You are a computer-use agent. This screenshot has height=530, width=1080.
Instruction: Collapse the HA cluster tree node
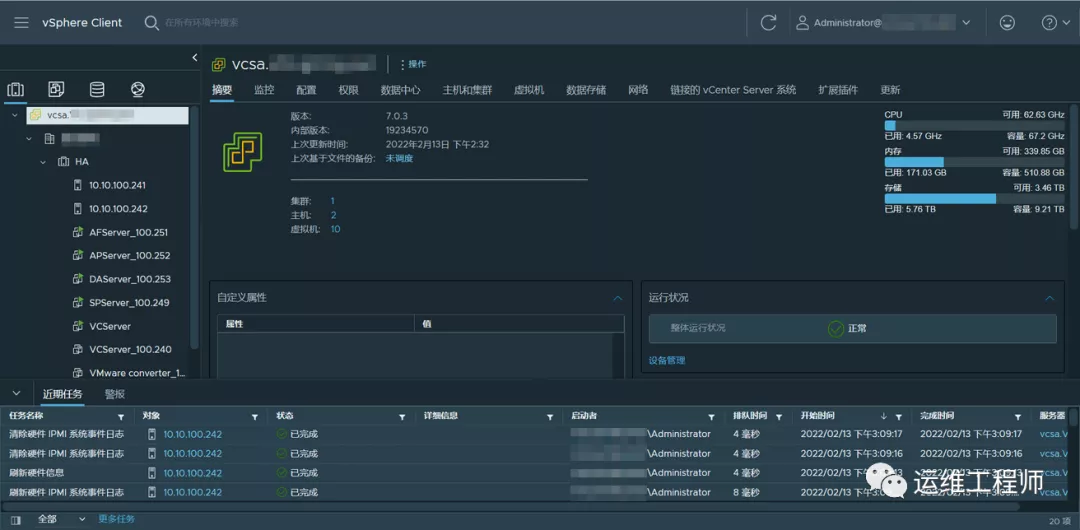(43, 161)
